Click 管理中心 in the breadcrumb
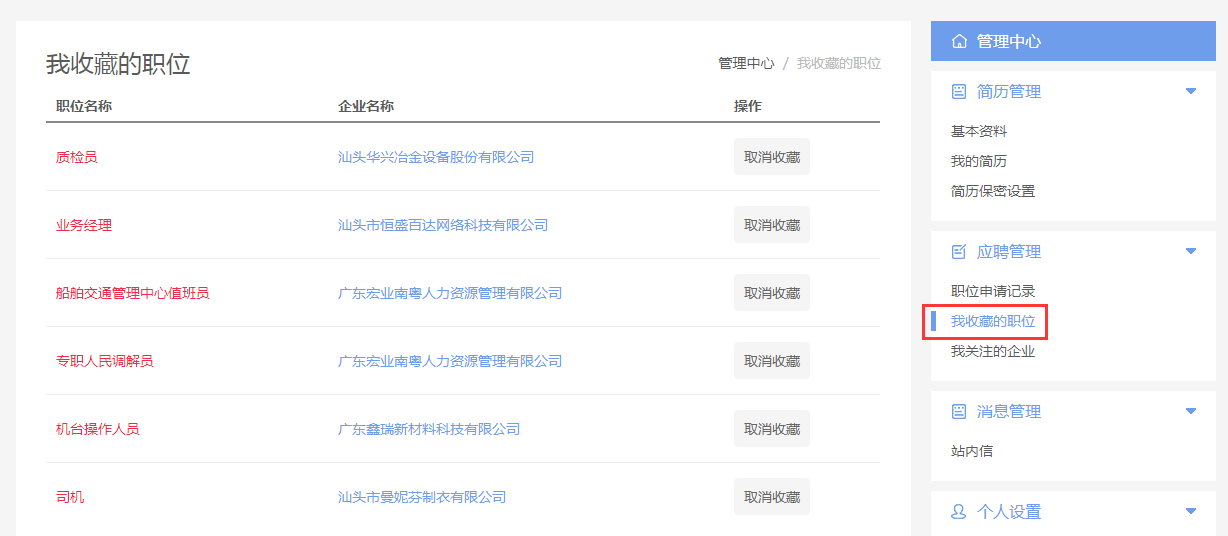 click(746, 63)
